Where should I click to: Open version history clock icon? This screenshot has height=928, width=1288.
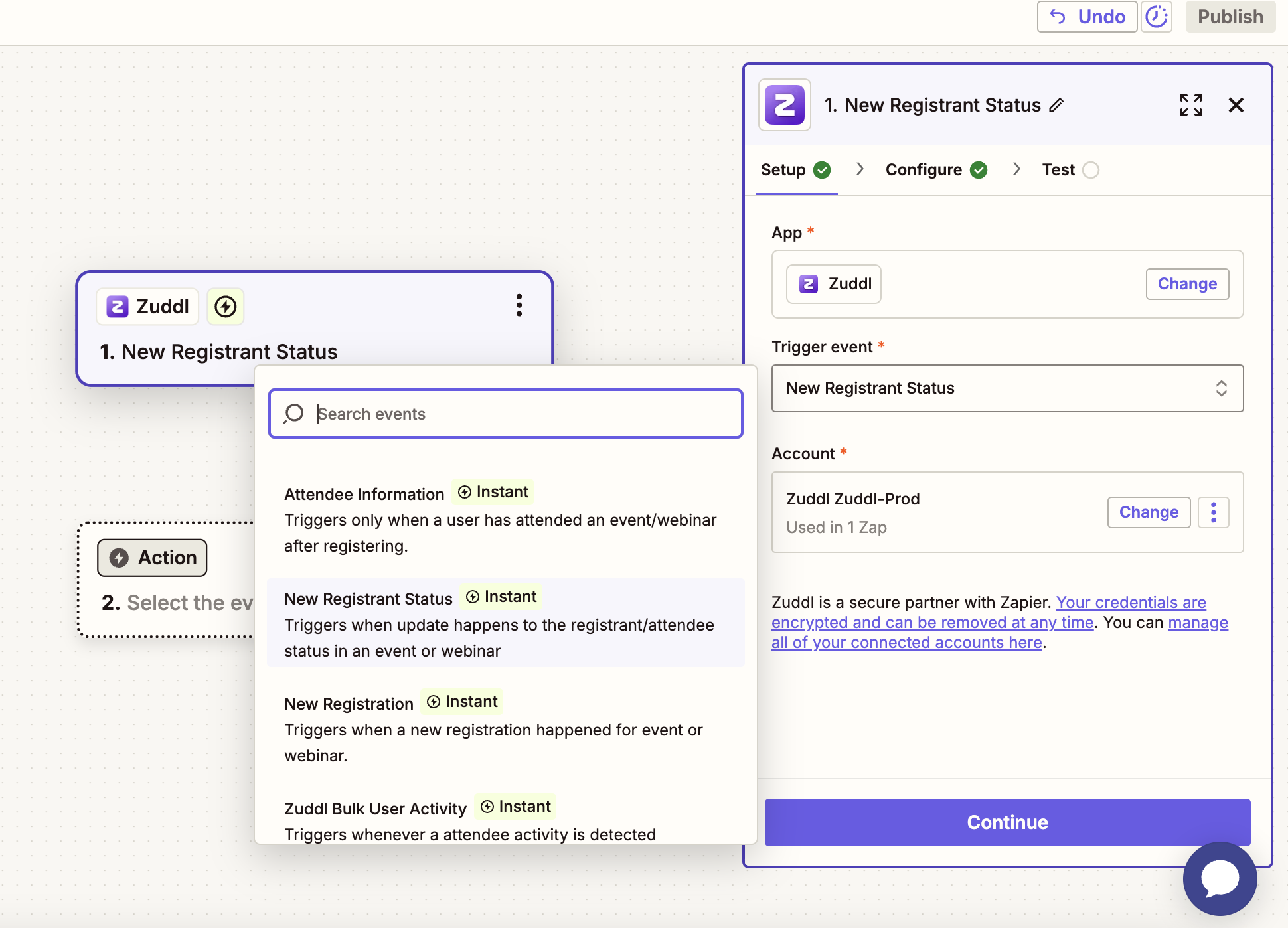coord(1157,17)
